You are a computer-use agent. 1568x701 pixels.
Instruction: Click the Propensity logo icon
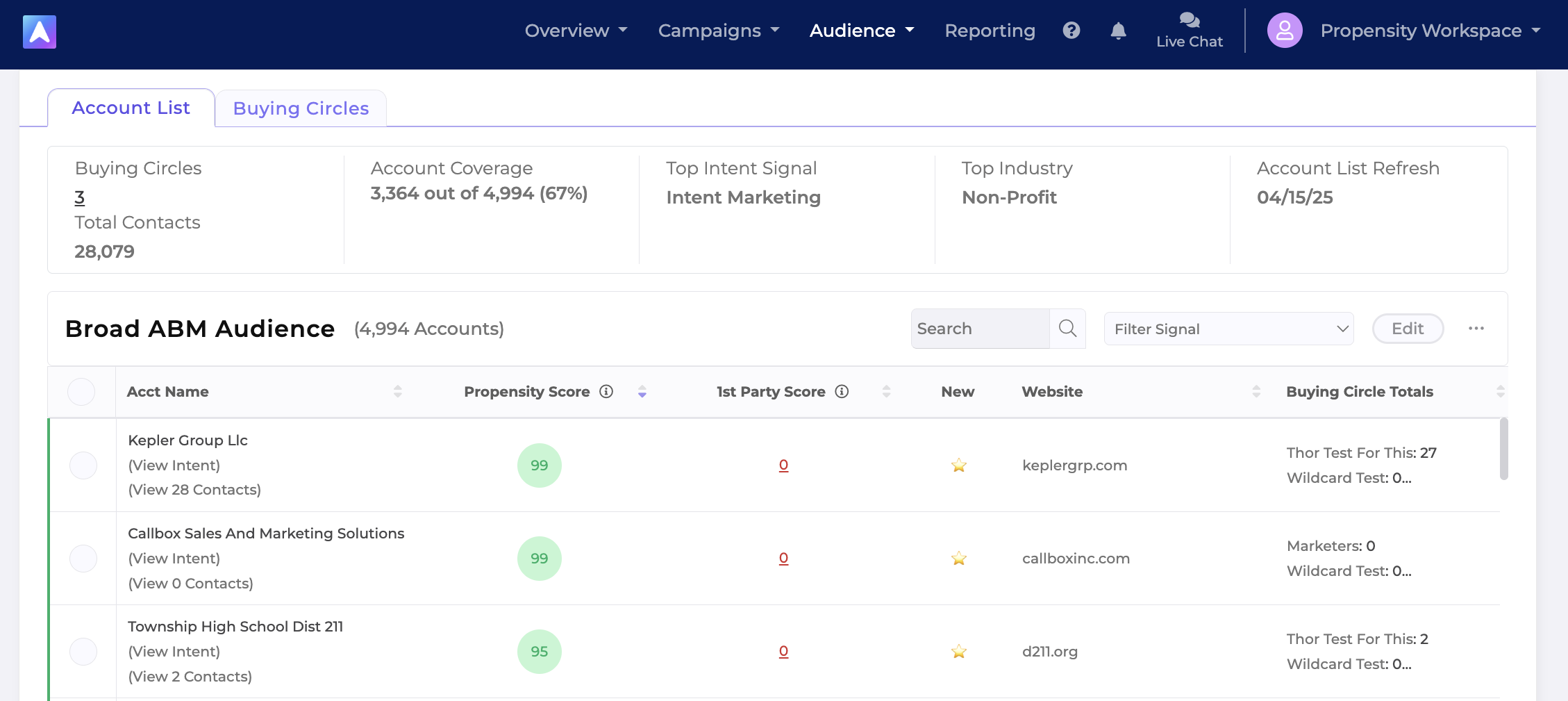pyautogui.click(x=40, y=32)
